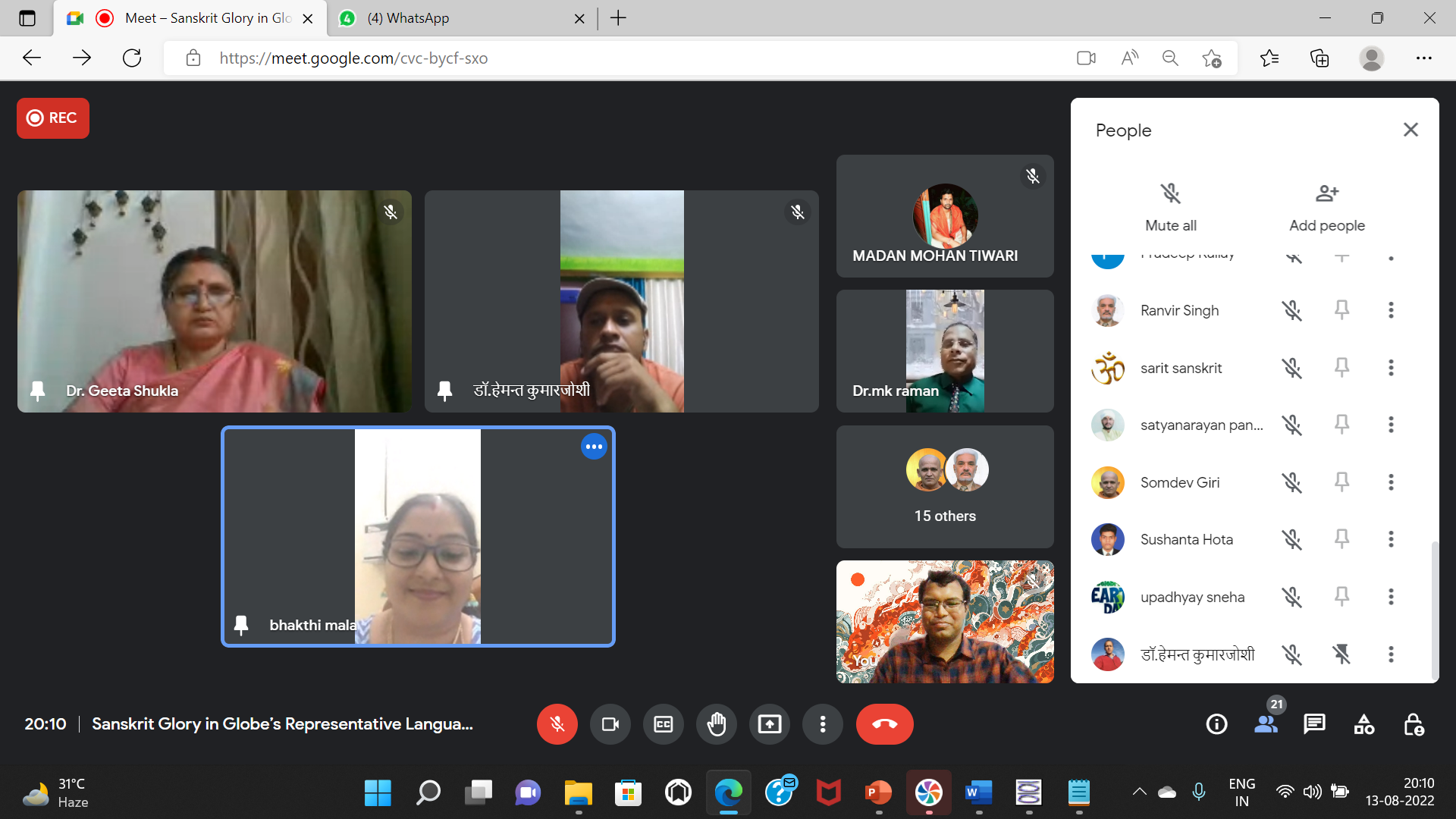The height and width of the screenshot is (819, 1456).
Task: Toggle your microphone mute button
Action: (557, 724)
